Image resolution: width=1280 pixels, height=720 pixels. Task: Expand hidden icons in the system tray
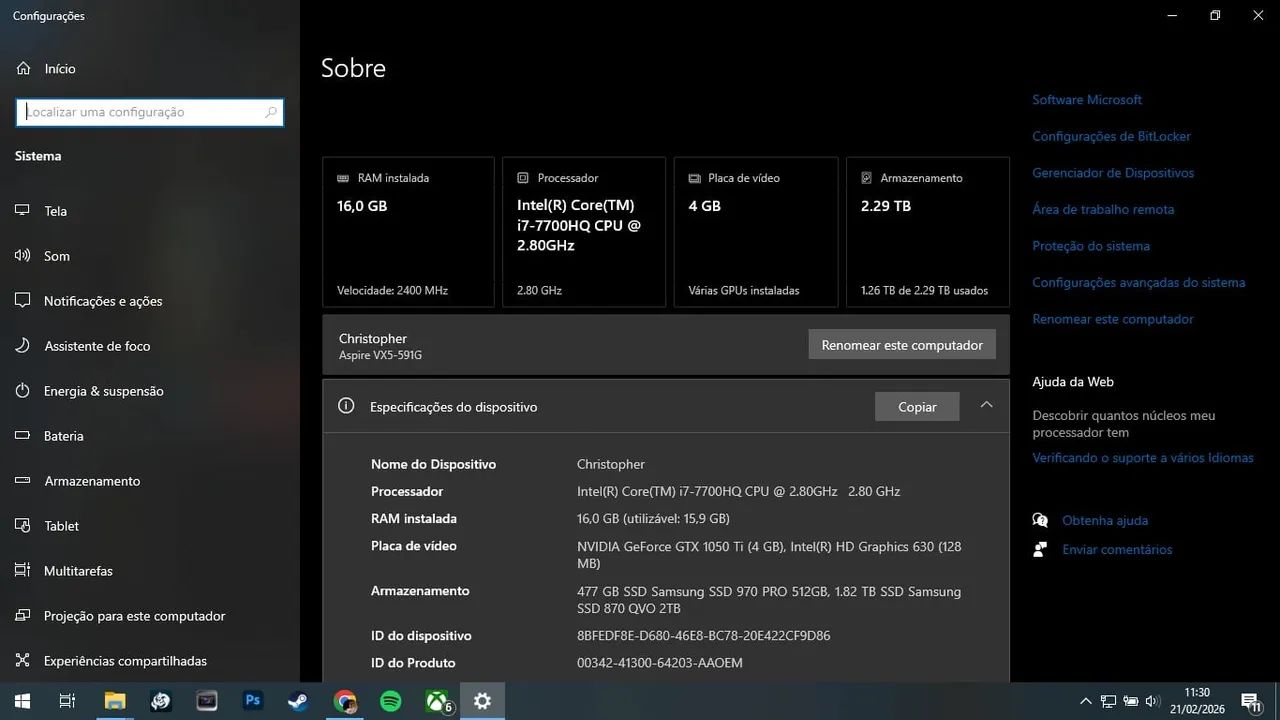[x=1086, y=701]
